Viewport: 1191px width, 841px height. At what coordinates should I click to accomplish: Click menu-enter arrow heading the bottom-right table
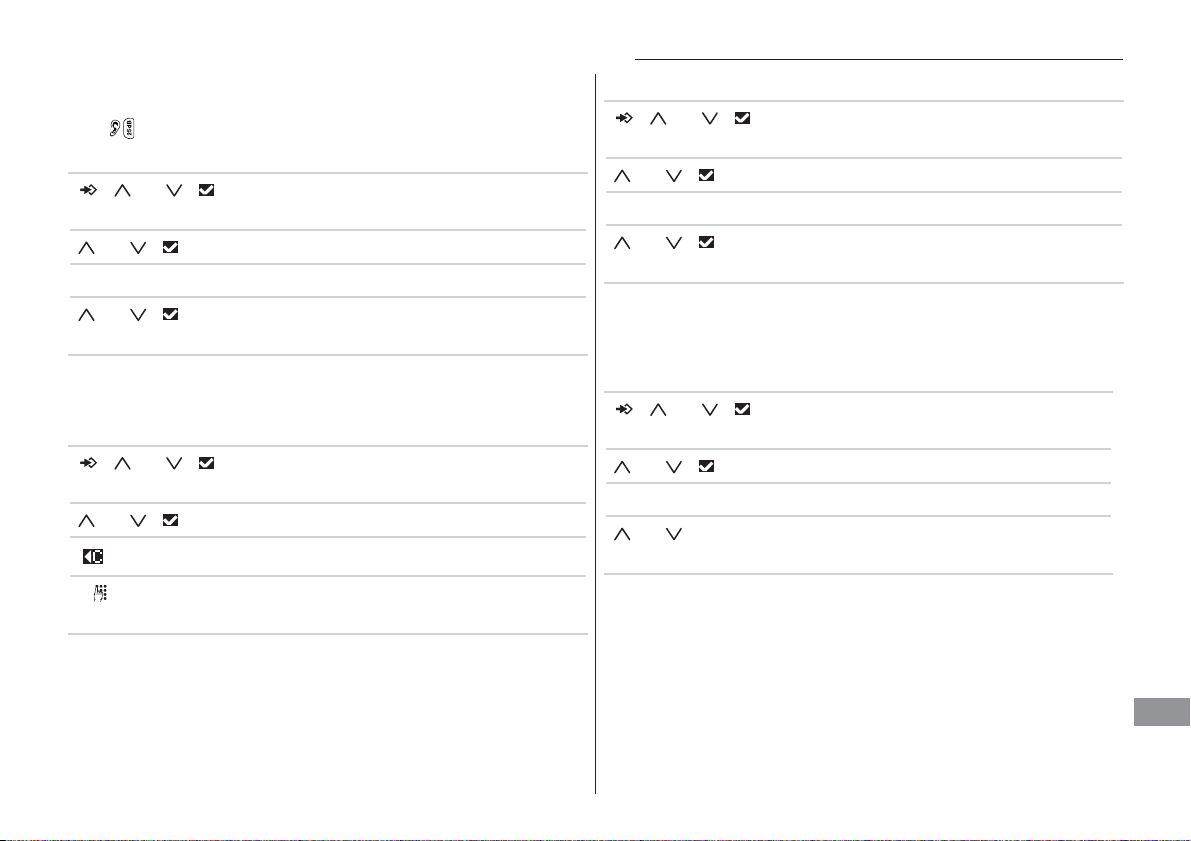click(x=624, y=409)
